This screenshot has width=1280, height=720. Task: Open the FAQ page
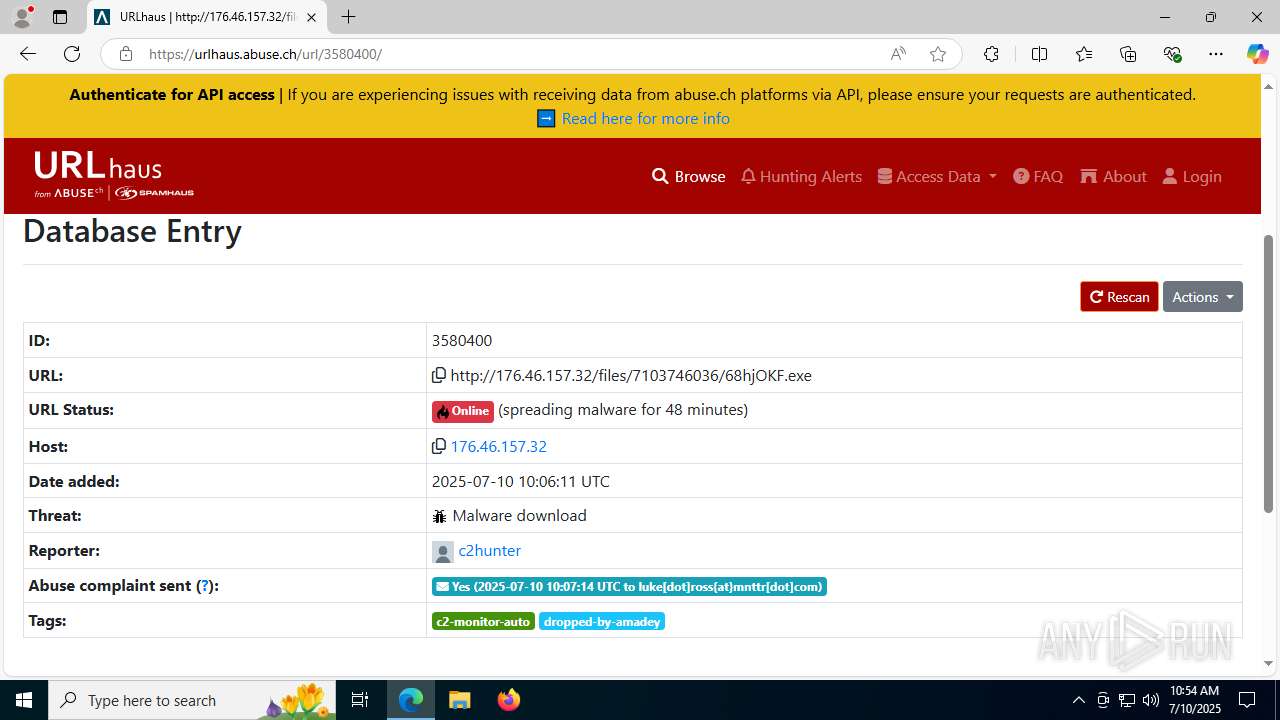1038,176
